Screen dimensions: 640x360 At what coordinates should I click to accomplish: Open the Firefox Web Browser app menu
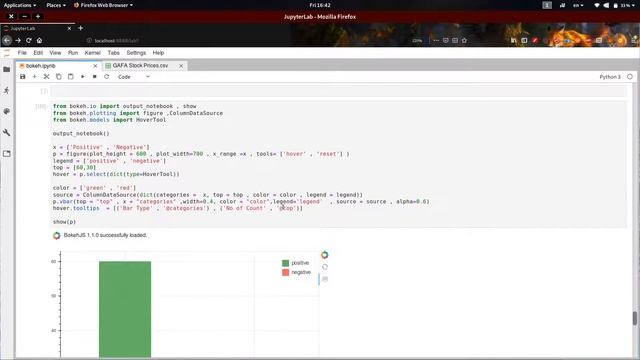[103, 5]
